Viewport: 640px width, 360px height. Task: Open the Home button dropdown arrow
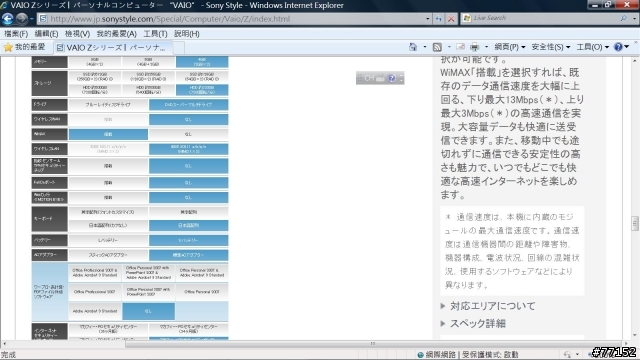(425, 47)
